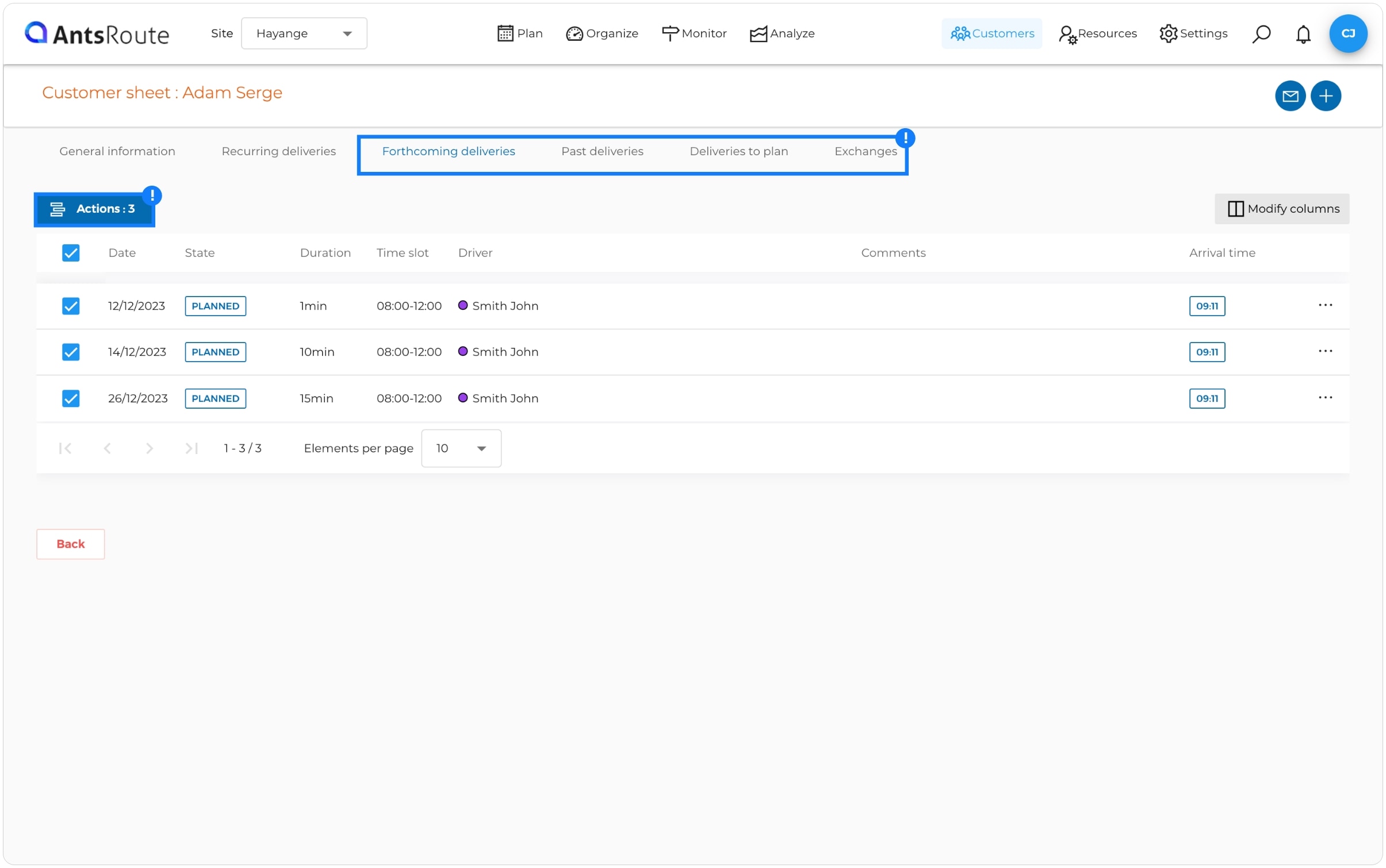Switch to Recurring deliveries tab

(279, 151)
